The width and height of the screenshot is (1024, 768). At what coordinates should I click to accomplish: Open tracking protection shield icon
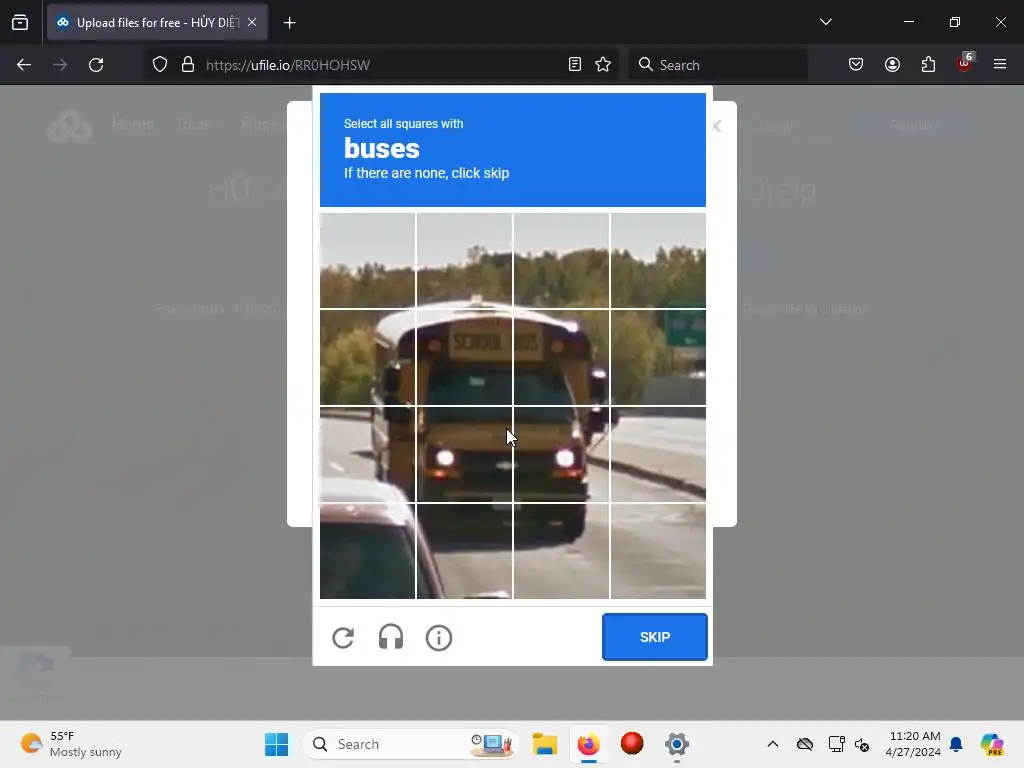click(x=160, y=65)
